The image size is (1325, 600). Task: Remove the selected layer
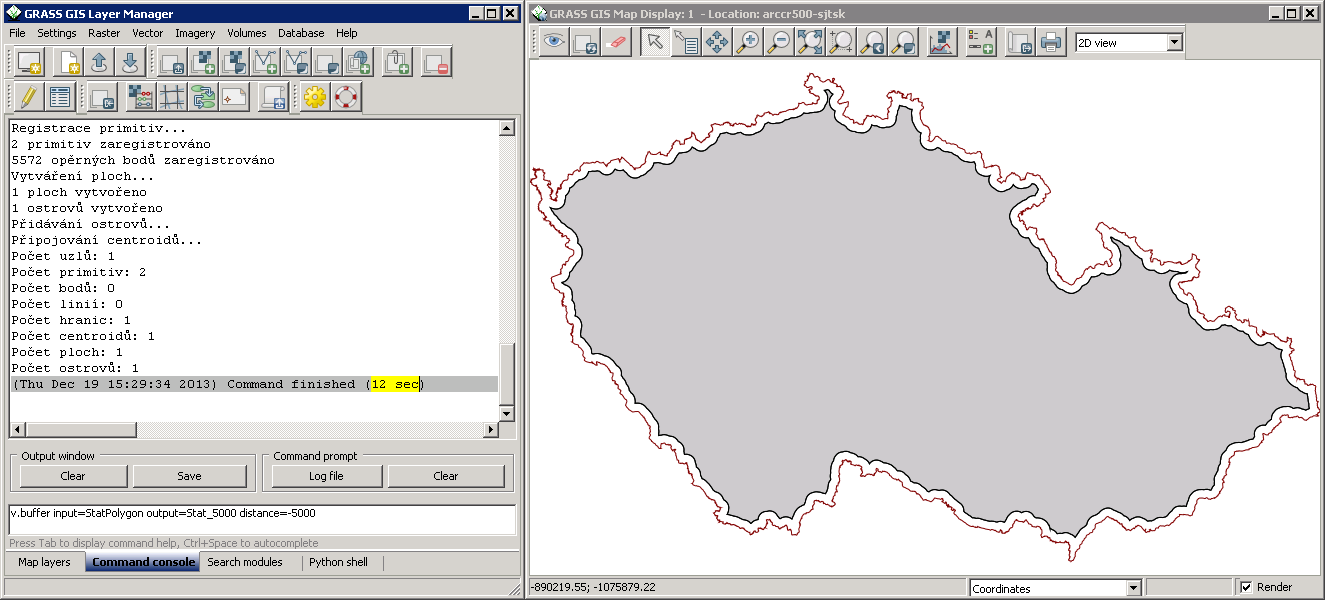coord(436,63)
